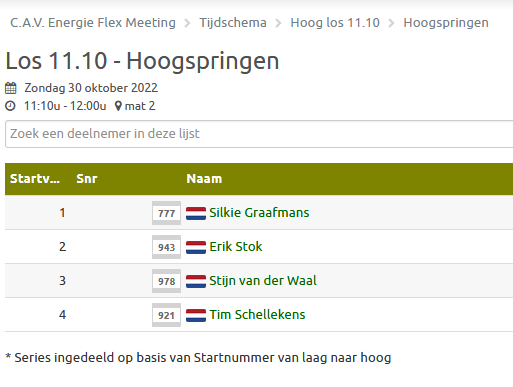Open Silkie Graafmans athlete page
Viewport: 513px width, 387px height.
tap(259, 213)
